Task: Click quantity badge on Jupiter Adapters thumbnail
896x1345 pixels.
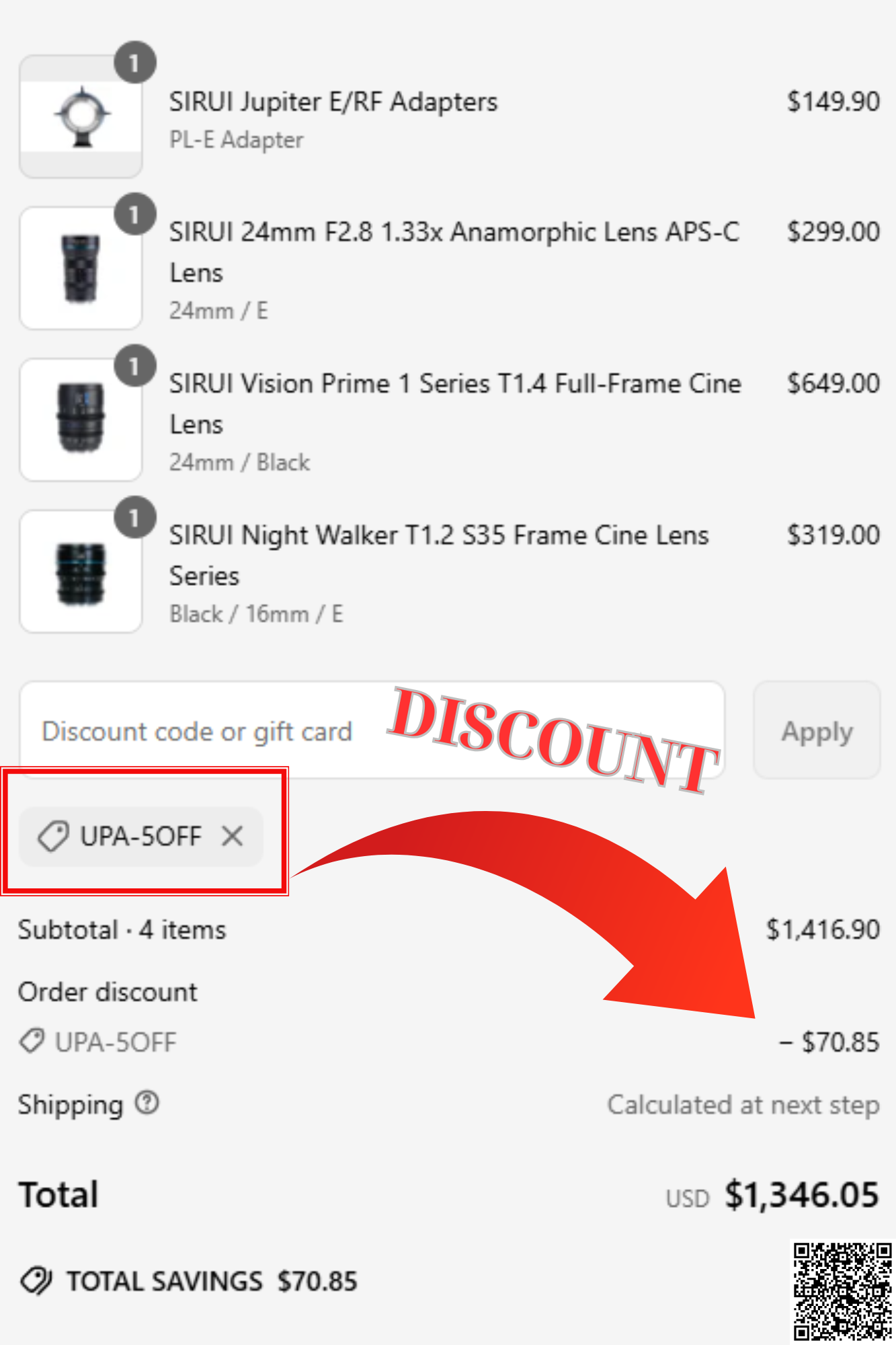Action: tap(134, 63)
